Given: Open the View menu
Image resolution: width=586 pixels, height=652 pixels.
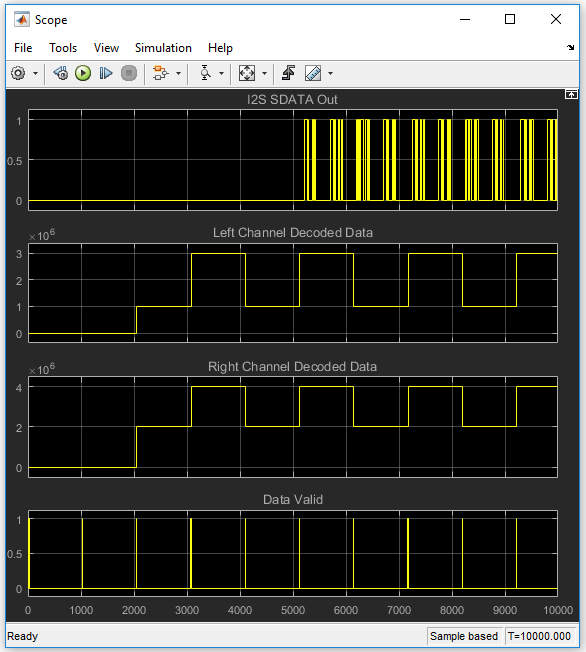Looking at the screenshot, I should 106,48.
